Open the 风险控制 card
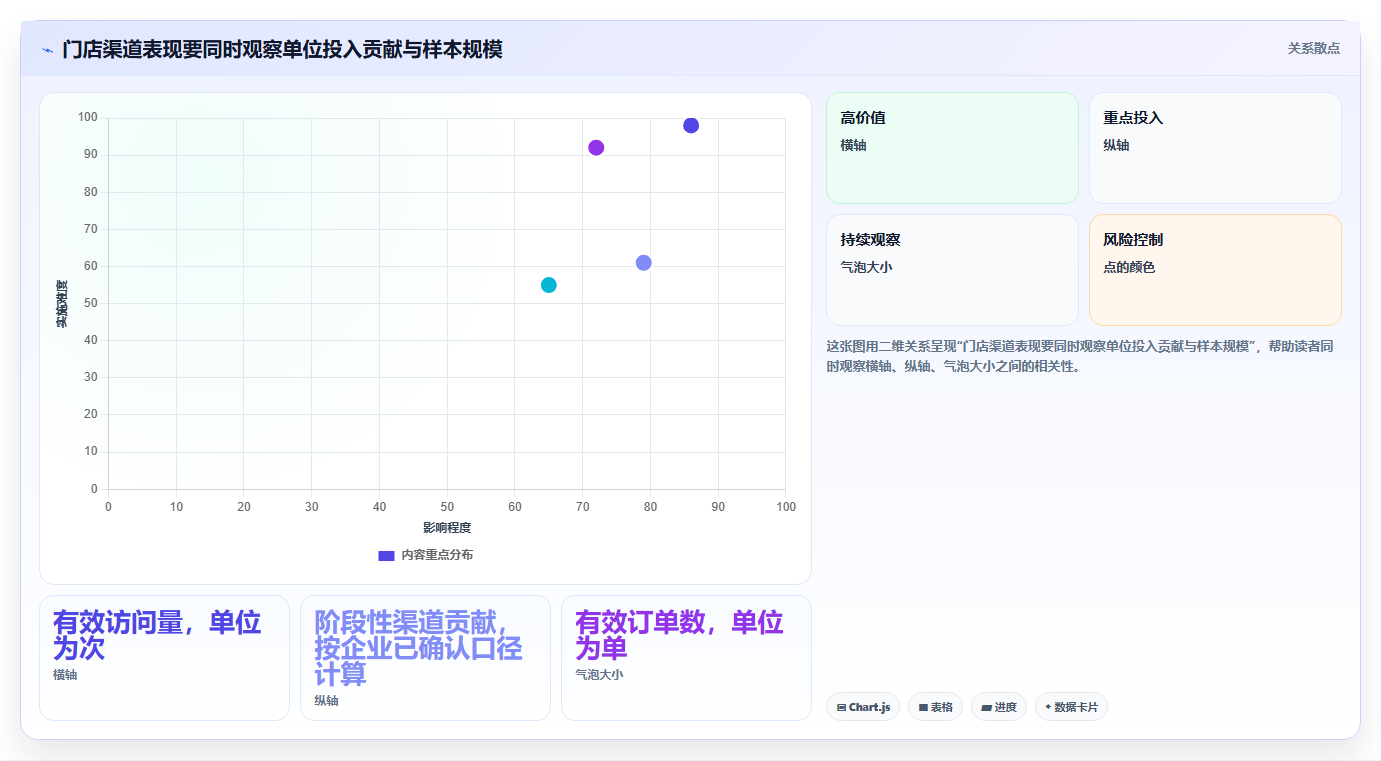Image resolution: width=1381 pixels, height=761 pixels. tap(1215, 270)
